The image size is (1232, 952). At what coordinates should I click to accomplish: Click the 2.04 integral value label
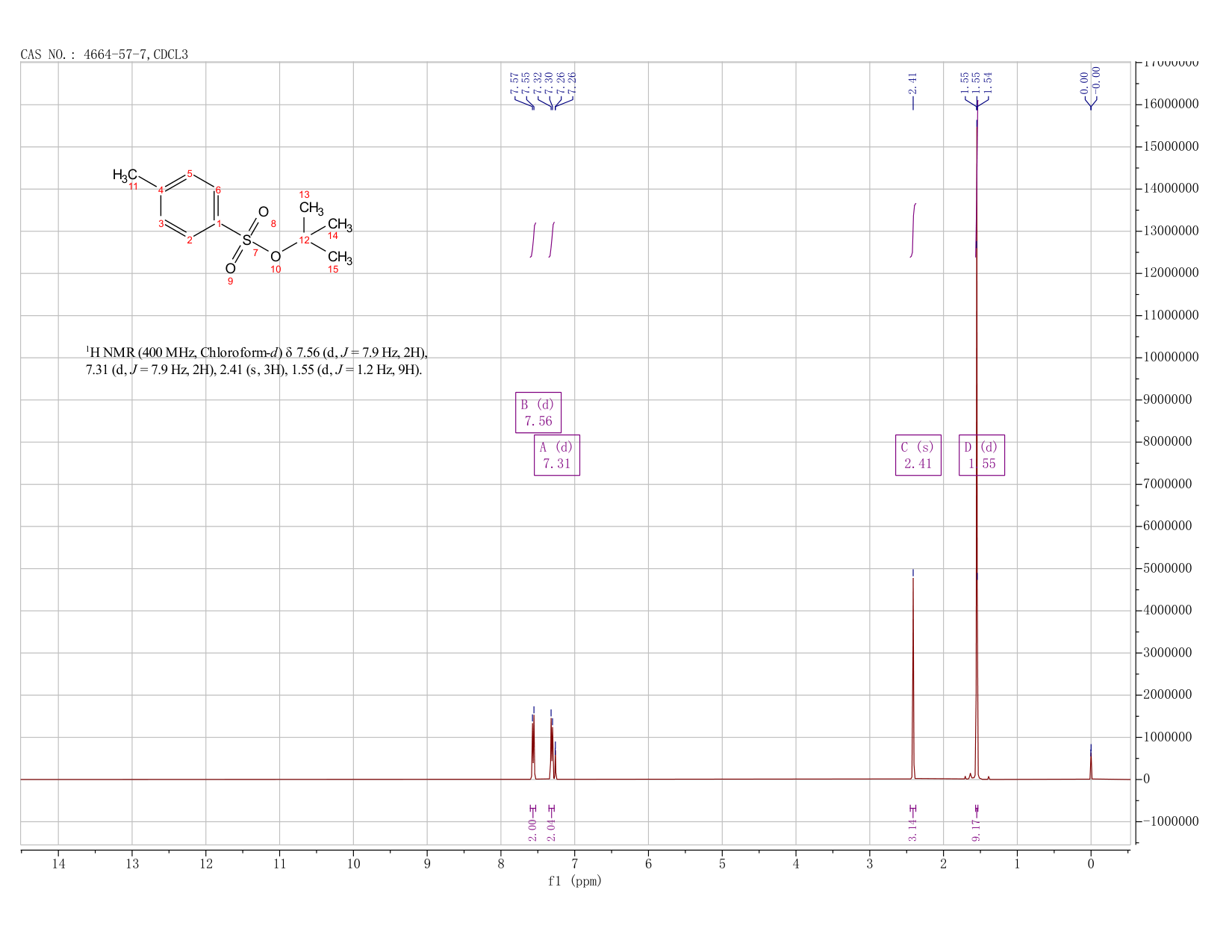(x=552, y=830)
